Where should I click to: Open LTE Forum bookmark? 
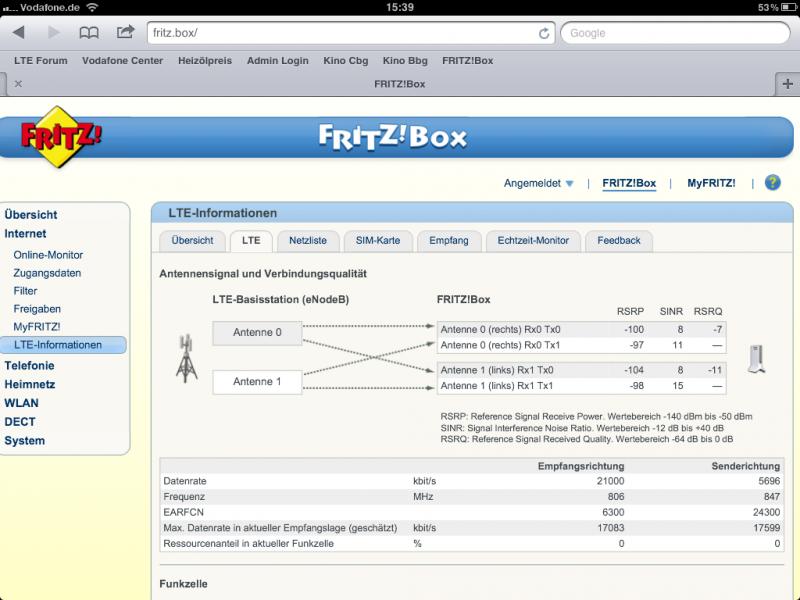41,61
